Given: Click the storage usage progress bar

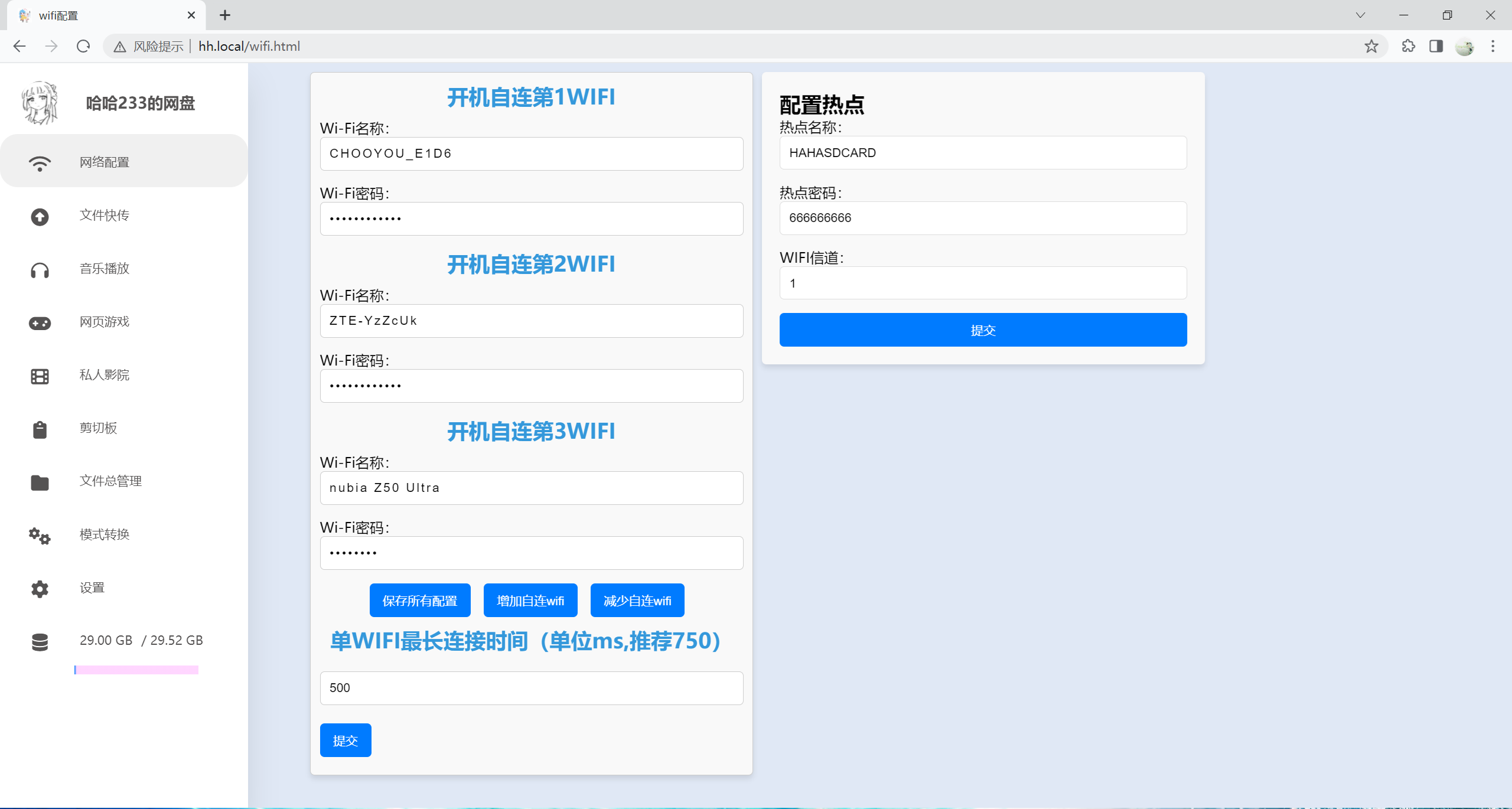Looking at the screenshot, I should [136, 670].
